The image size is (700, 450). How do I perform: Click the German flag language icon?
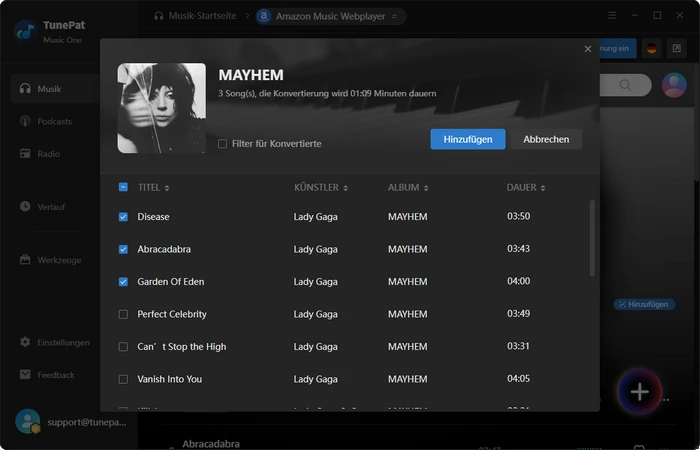pyautogui.click(x=651, y=49)
